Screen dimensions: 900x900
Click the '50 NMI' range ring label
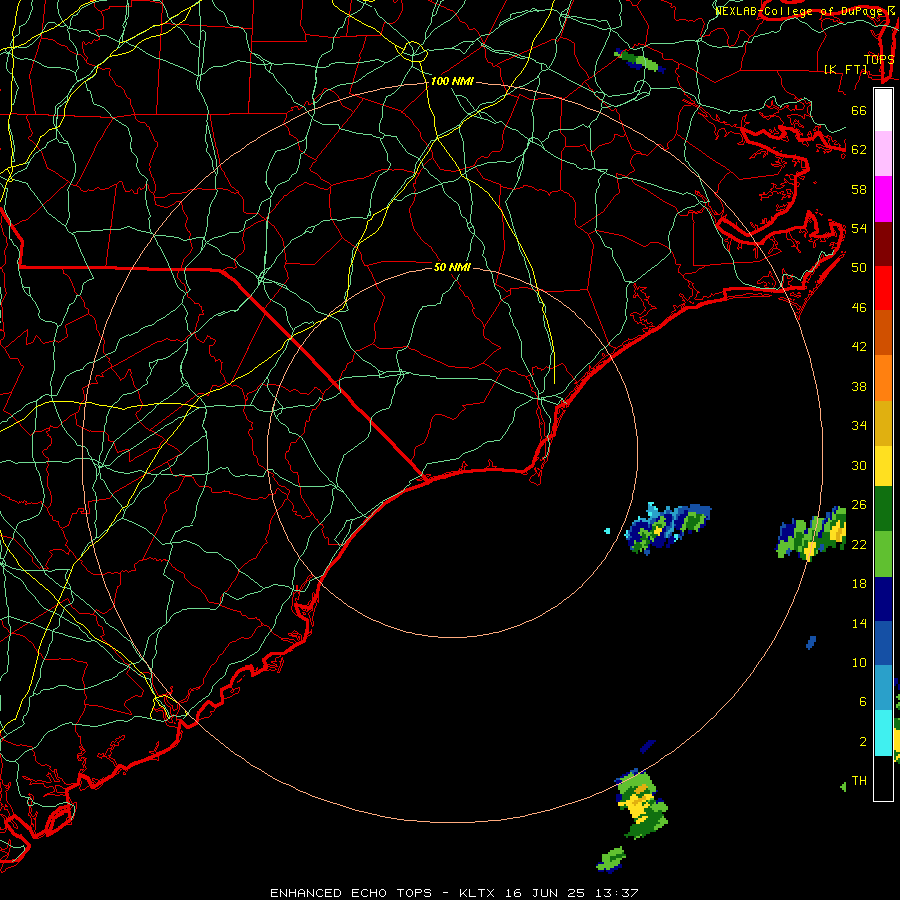[x=452, y=267]
